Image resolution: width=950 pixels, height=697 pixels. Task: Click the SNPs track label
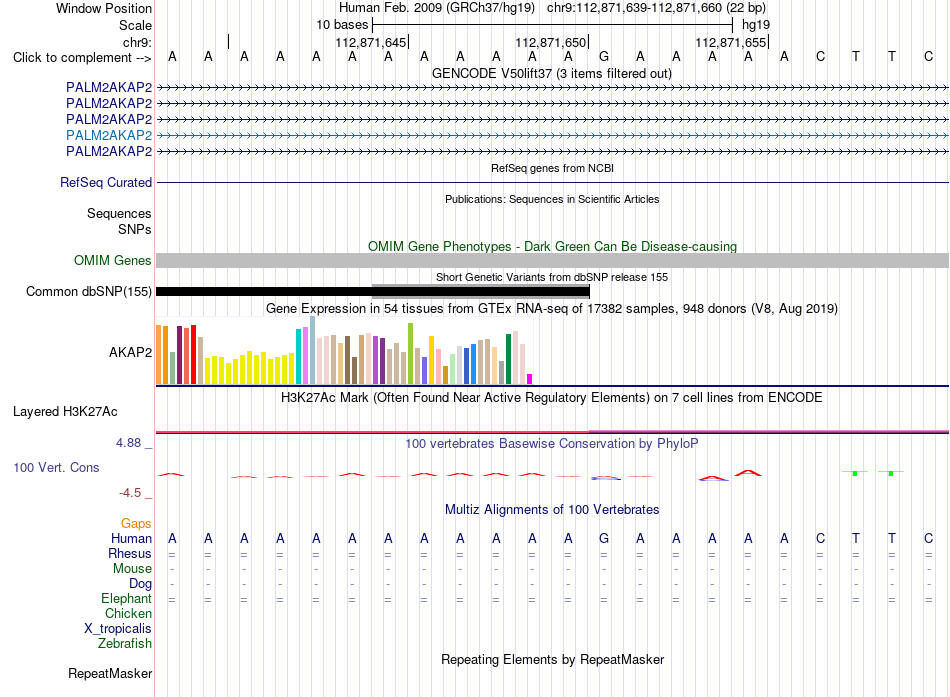point(135,229)
